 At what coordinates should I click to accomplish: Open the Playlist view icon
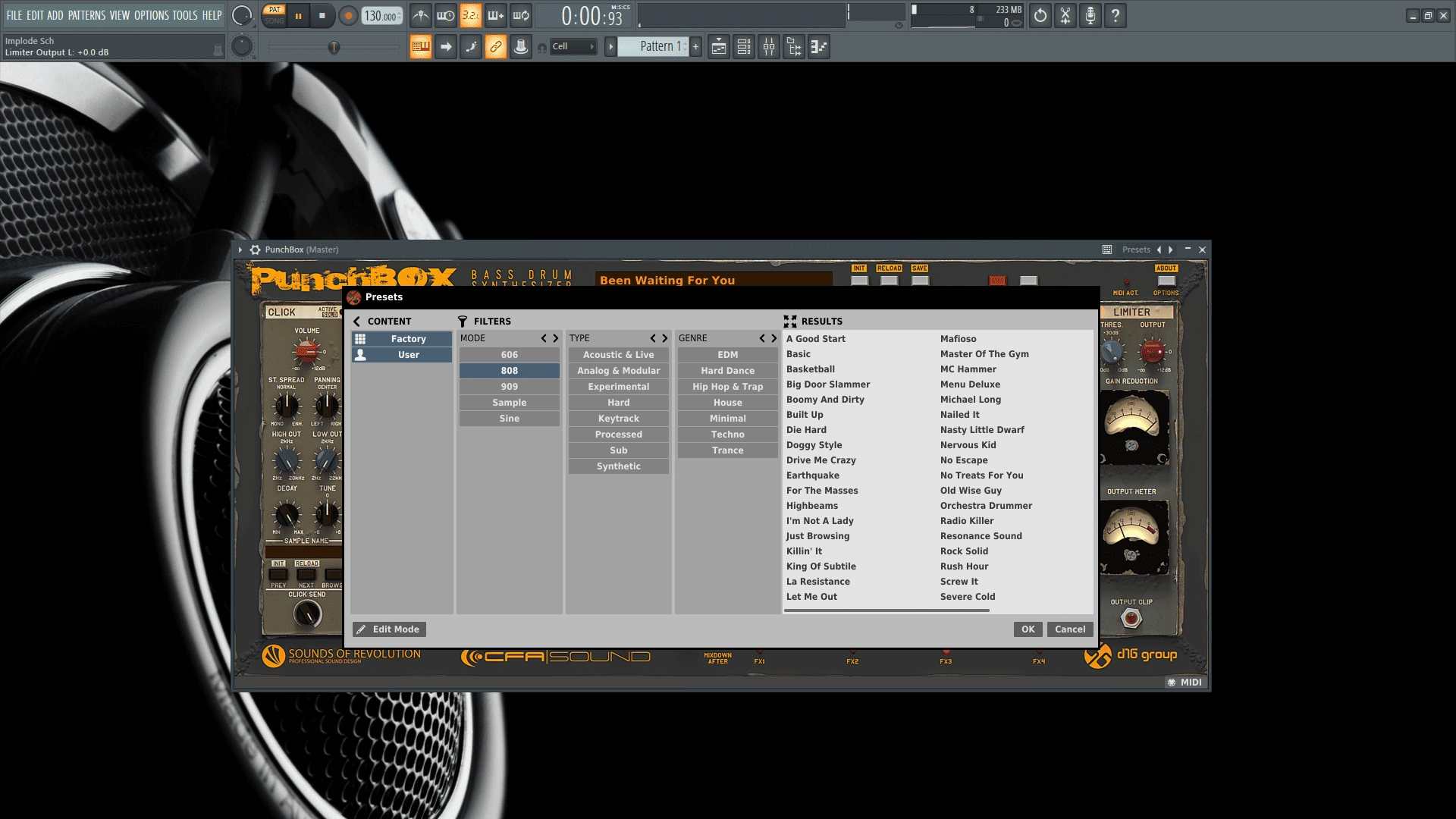[x=719, y=47]
